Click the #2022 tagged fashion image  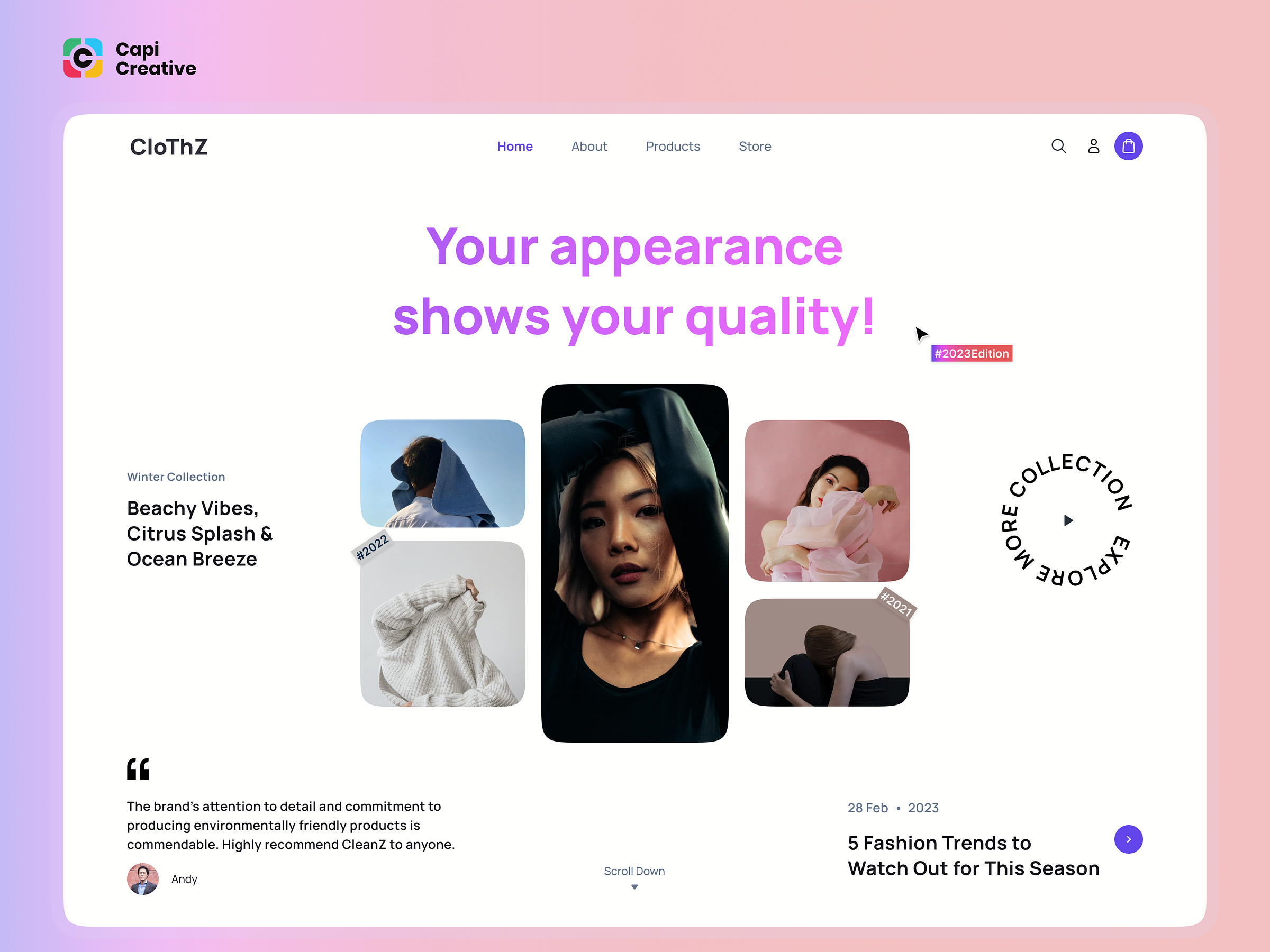tap(442, 623)
